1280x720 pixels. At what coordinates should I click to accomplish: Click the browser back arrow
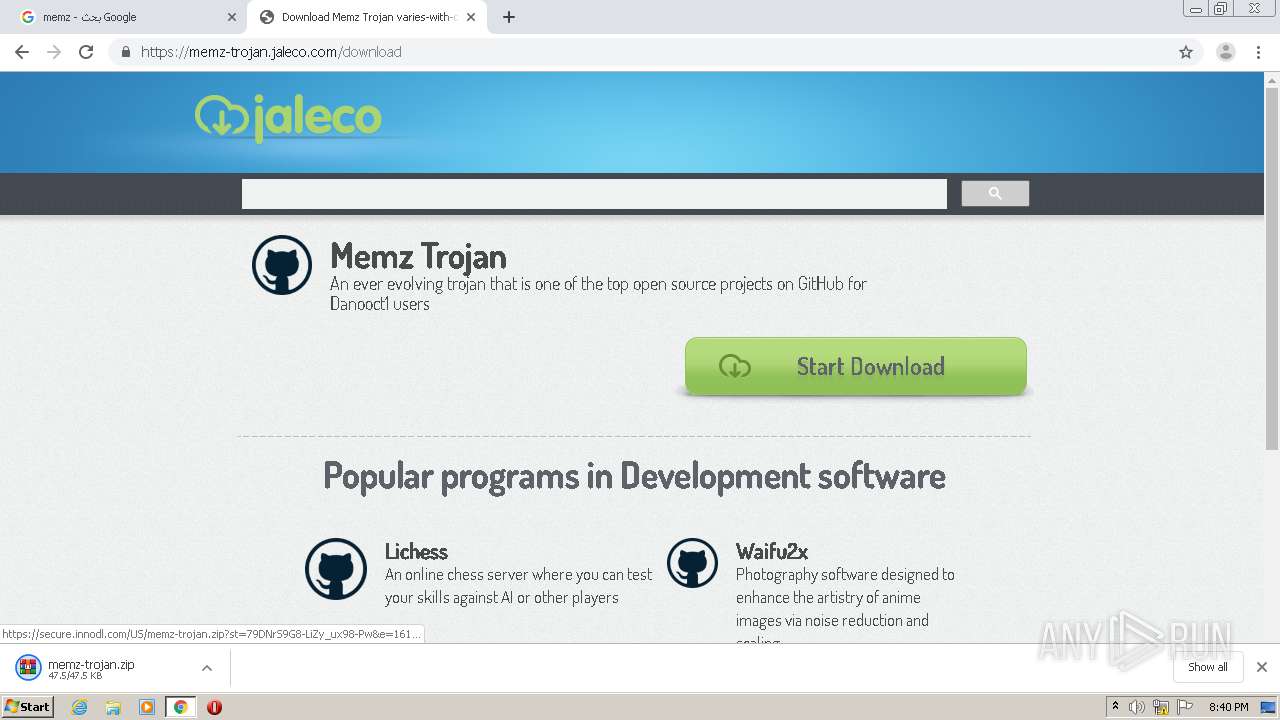pos(22,52)
